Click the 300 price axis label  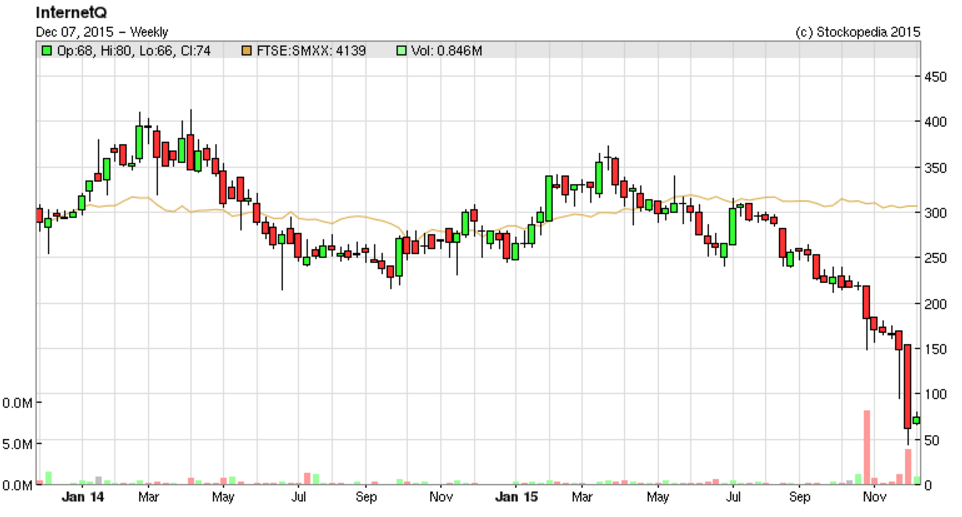pos(935,213)
